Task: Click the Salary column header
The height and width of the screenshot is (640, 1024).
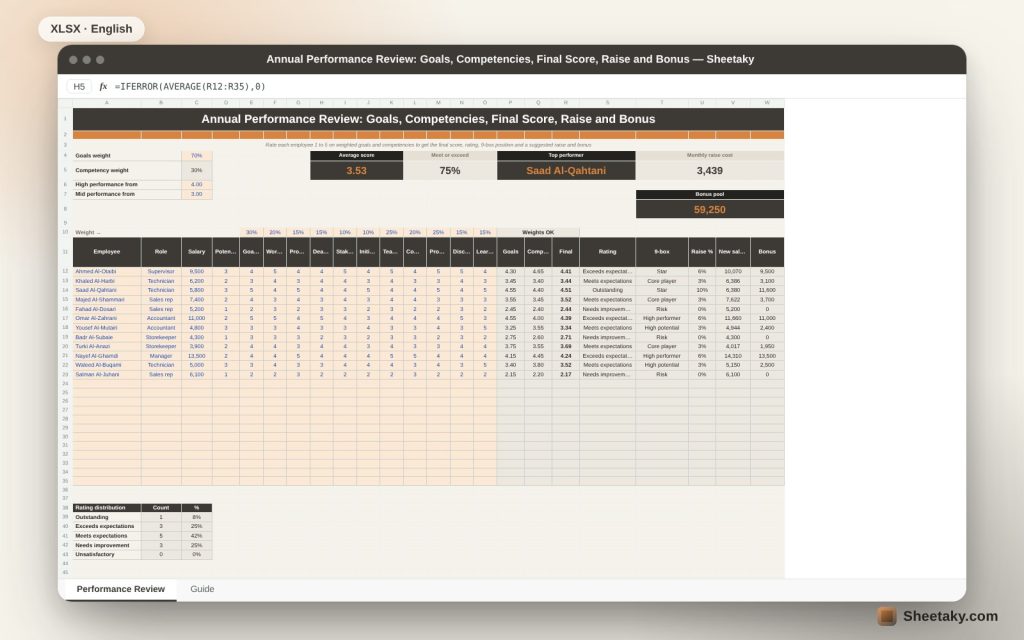Action: click(x=197, y=251)
